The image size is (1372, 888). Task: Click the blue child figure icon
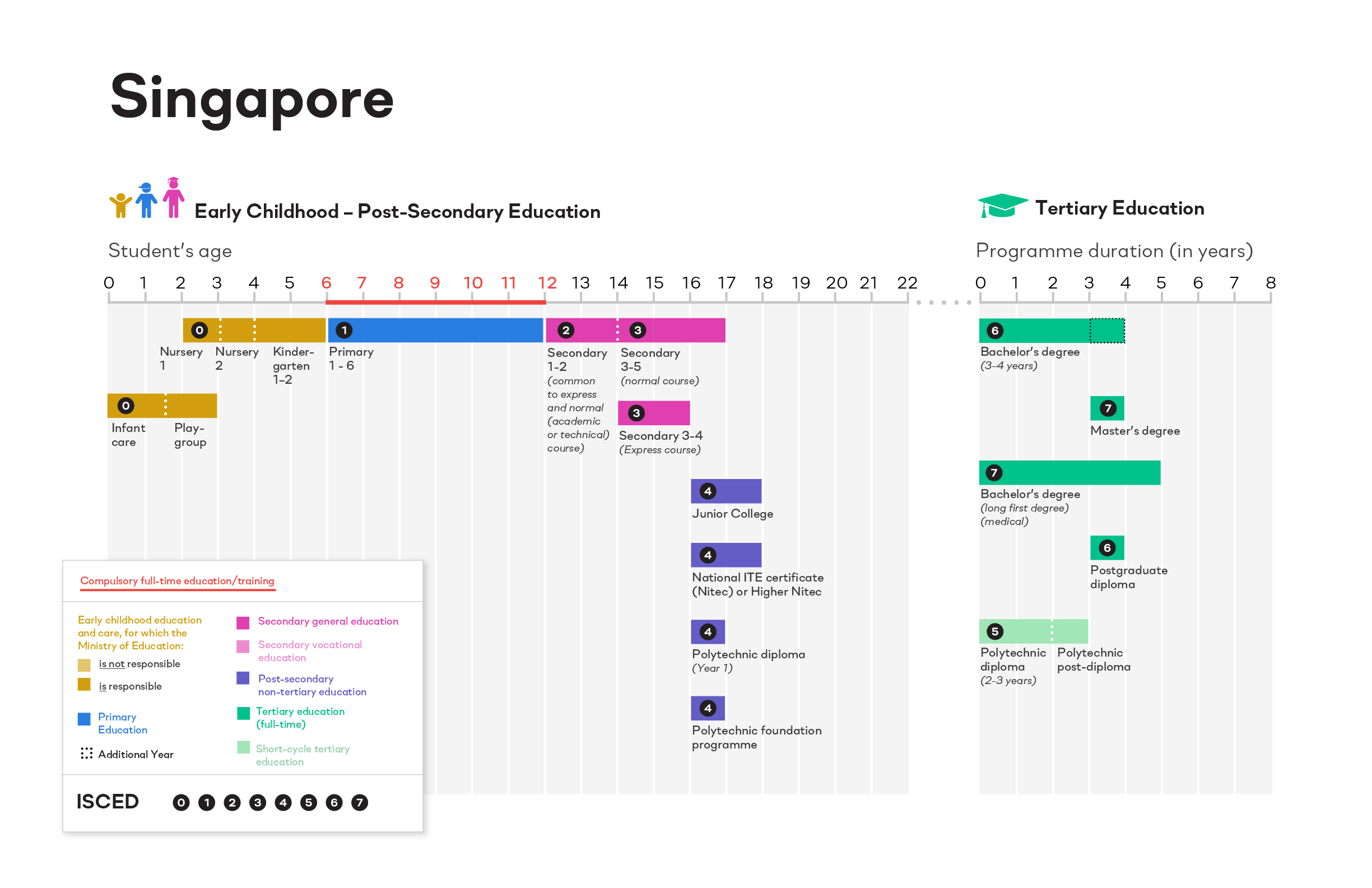tap(146, 200)
